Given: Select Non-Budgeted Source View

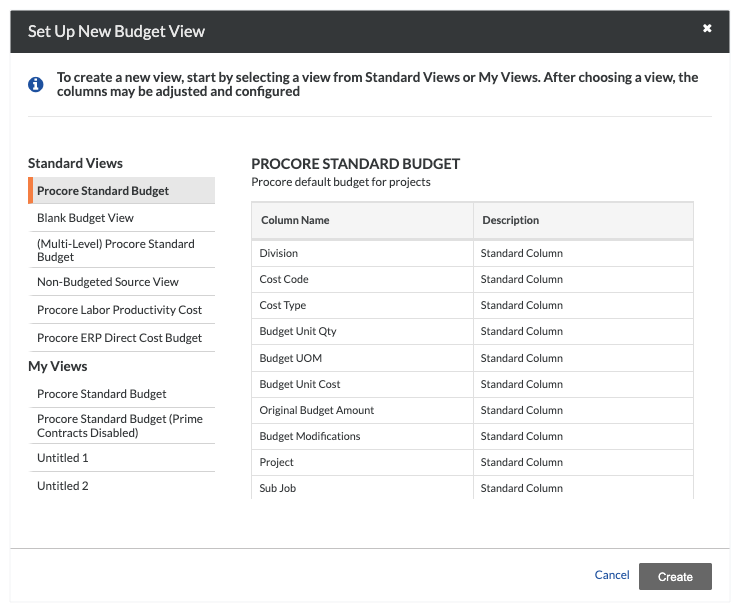Looking at the screenshot, I should click(x=122, y=282).
